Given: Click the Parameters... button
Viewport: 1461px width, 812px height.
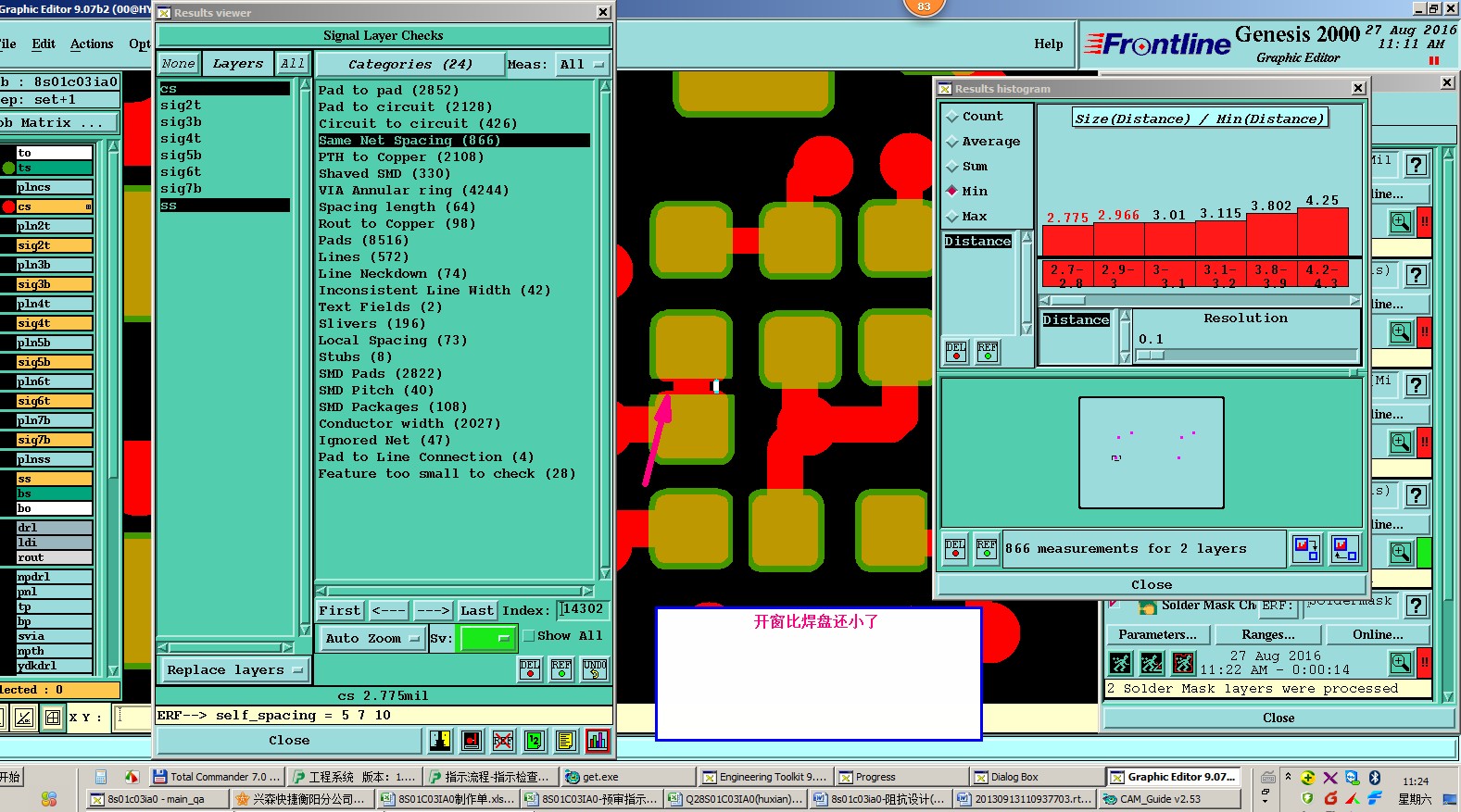Looking at the screenshot, I should [x=1157, y=635].
